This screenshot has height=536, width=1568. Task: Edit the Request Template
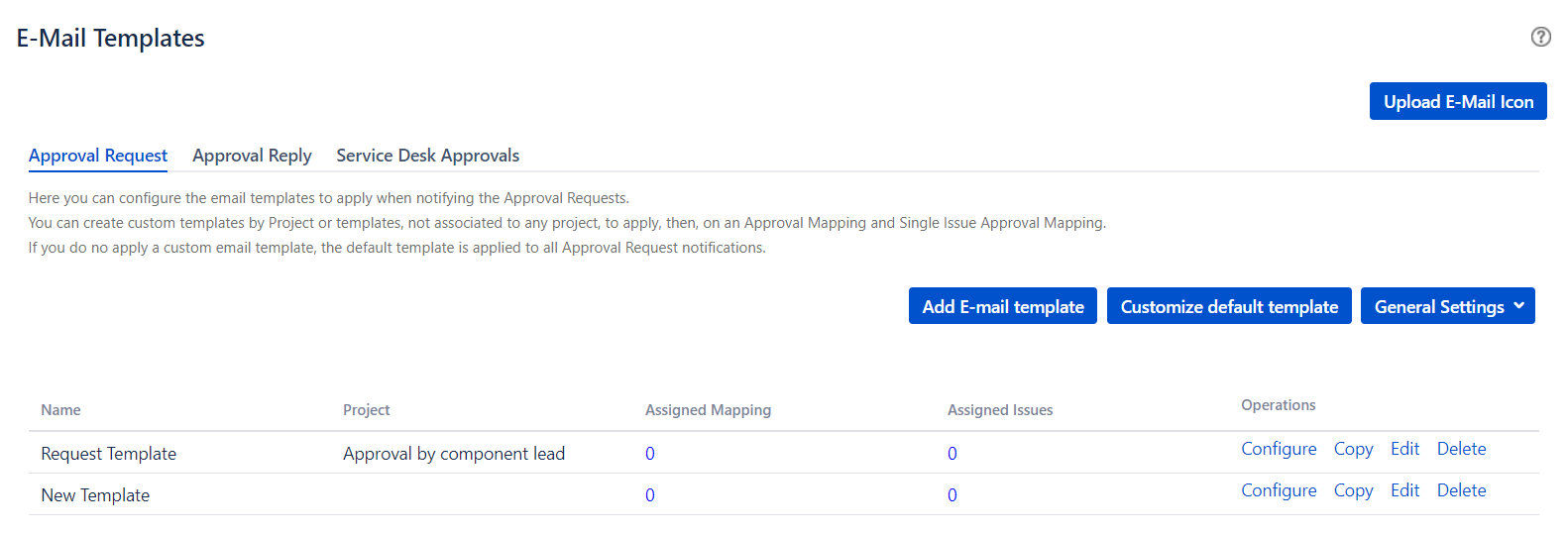1404,449
